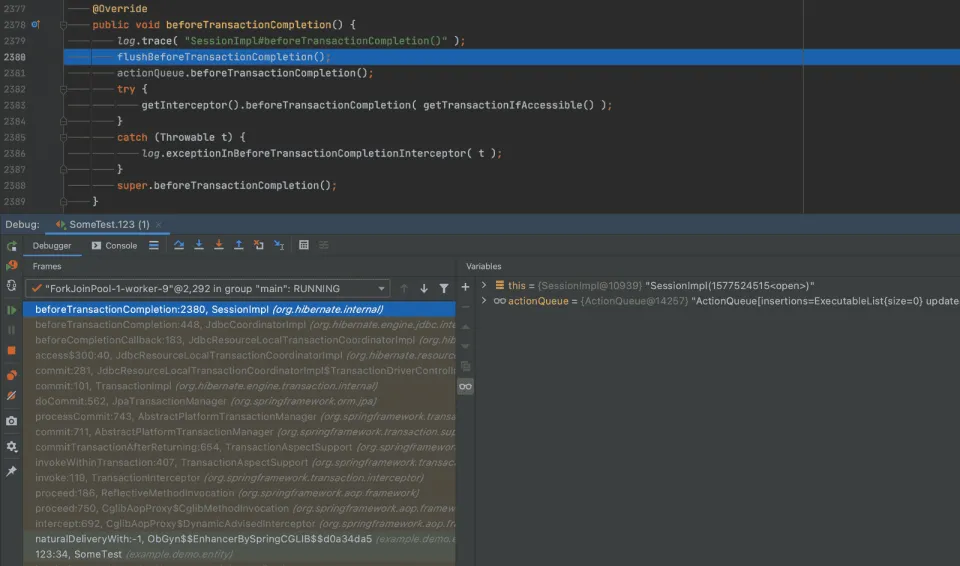Select frame proceed:750, CglibAopProxy

239,508
